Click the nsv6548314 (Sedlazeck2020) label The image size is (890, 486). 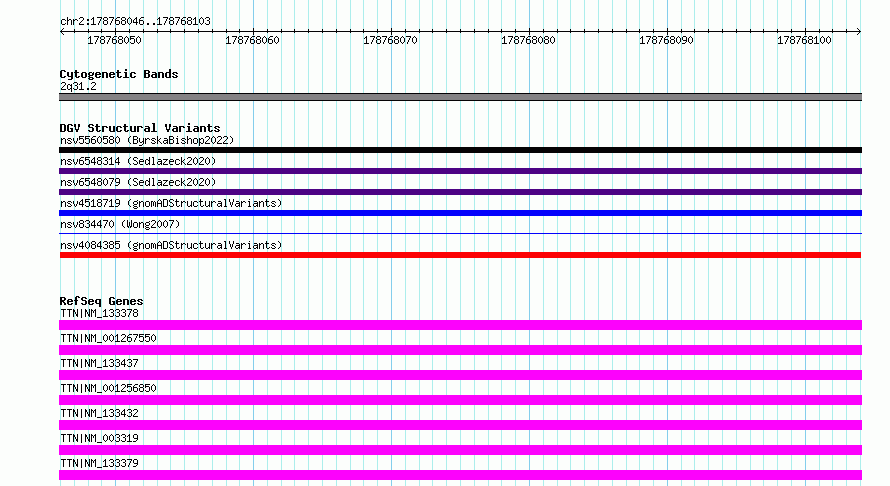[x=138, y=161]
